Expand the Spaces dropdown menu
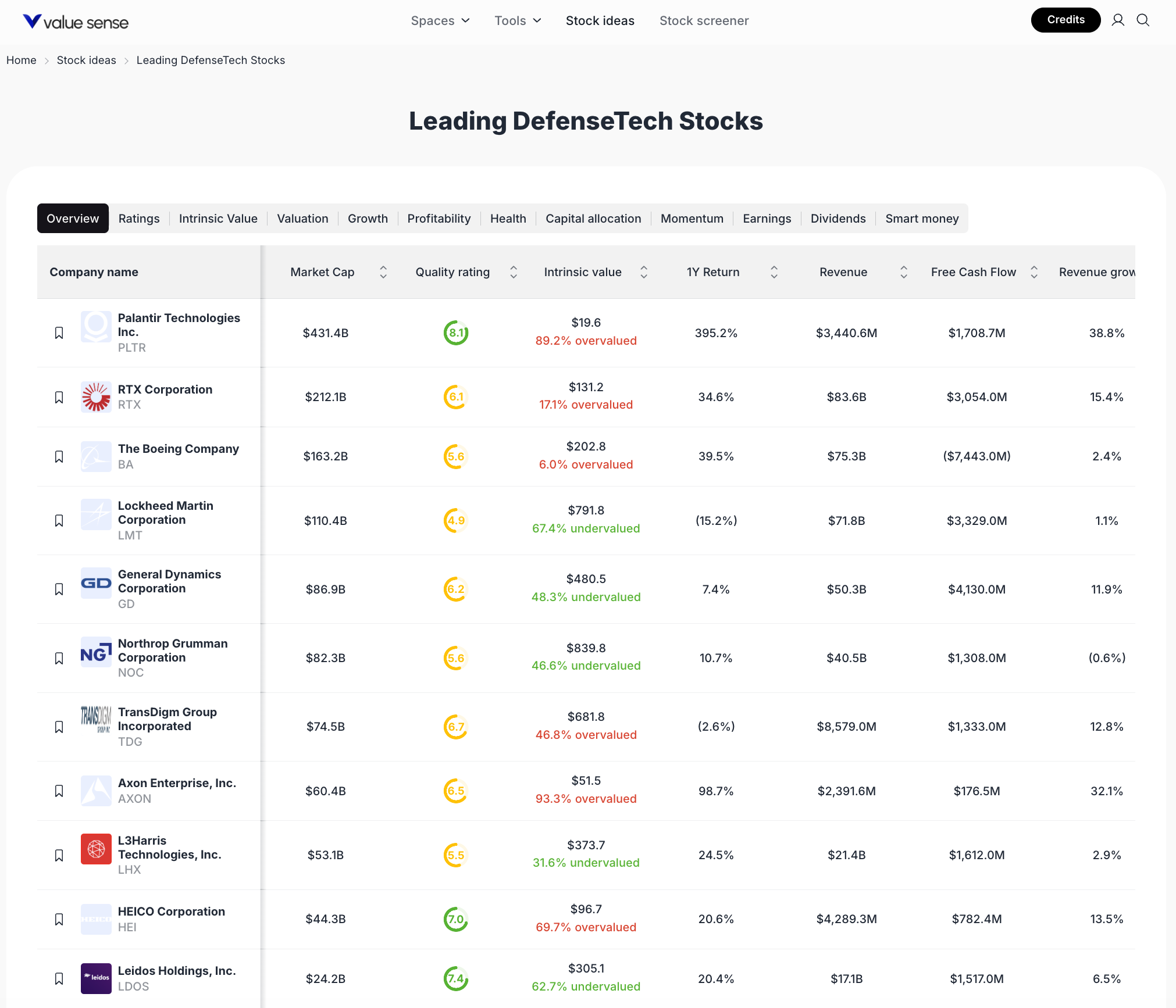Viewport: 1176px width, 1008px height. coord(440,21)
